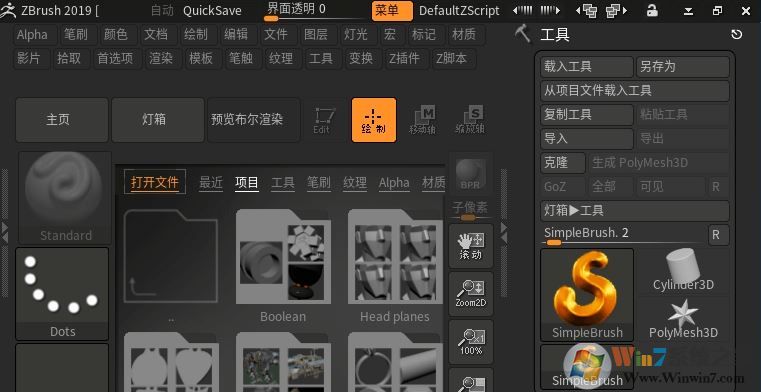Open the 灯箱▶工具 LightBox tools
Screen dimensions: 761x392
point(635,211)
